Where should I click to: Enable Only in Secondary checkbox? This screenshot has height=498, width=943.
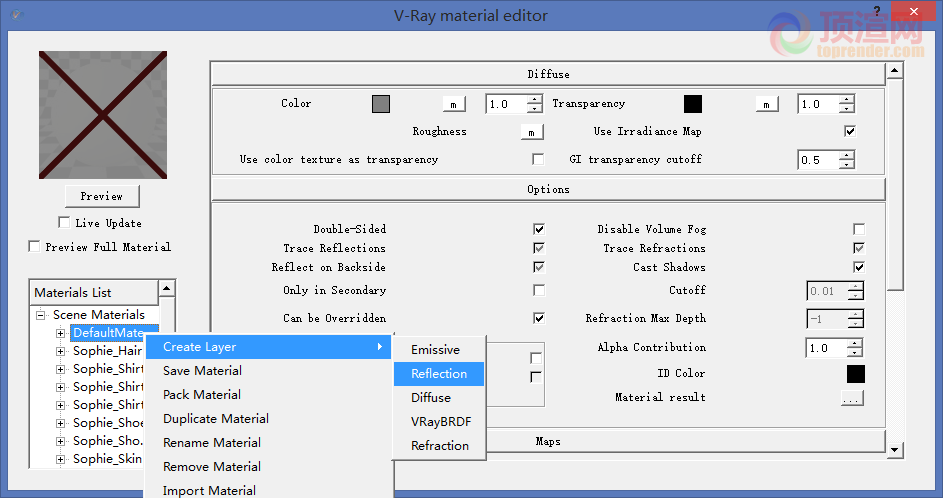pos(539,290)
